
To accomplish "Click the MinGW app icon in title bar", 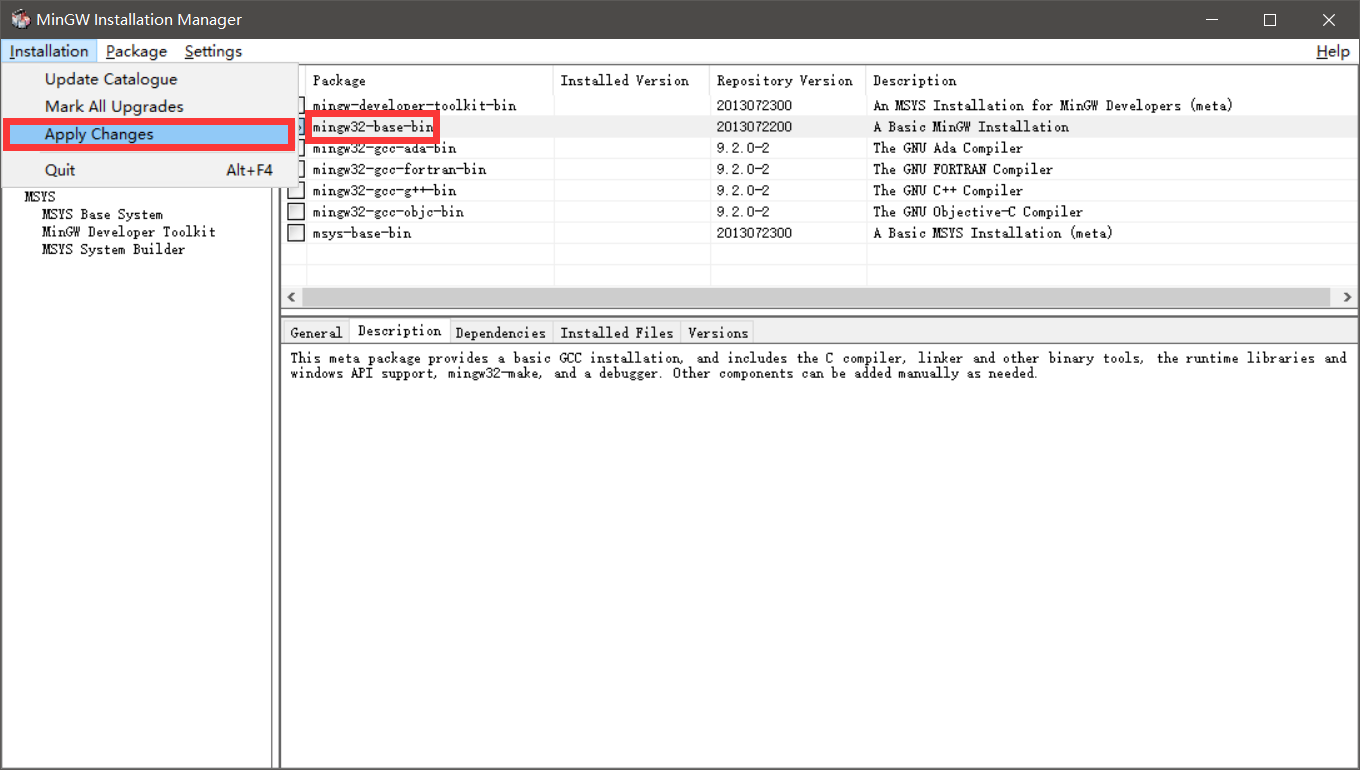I will [20, 19].
